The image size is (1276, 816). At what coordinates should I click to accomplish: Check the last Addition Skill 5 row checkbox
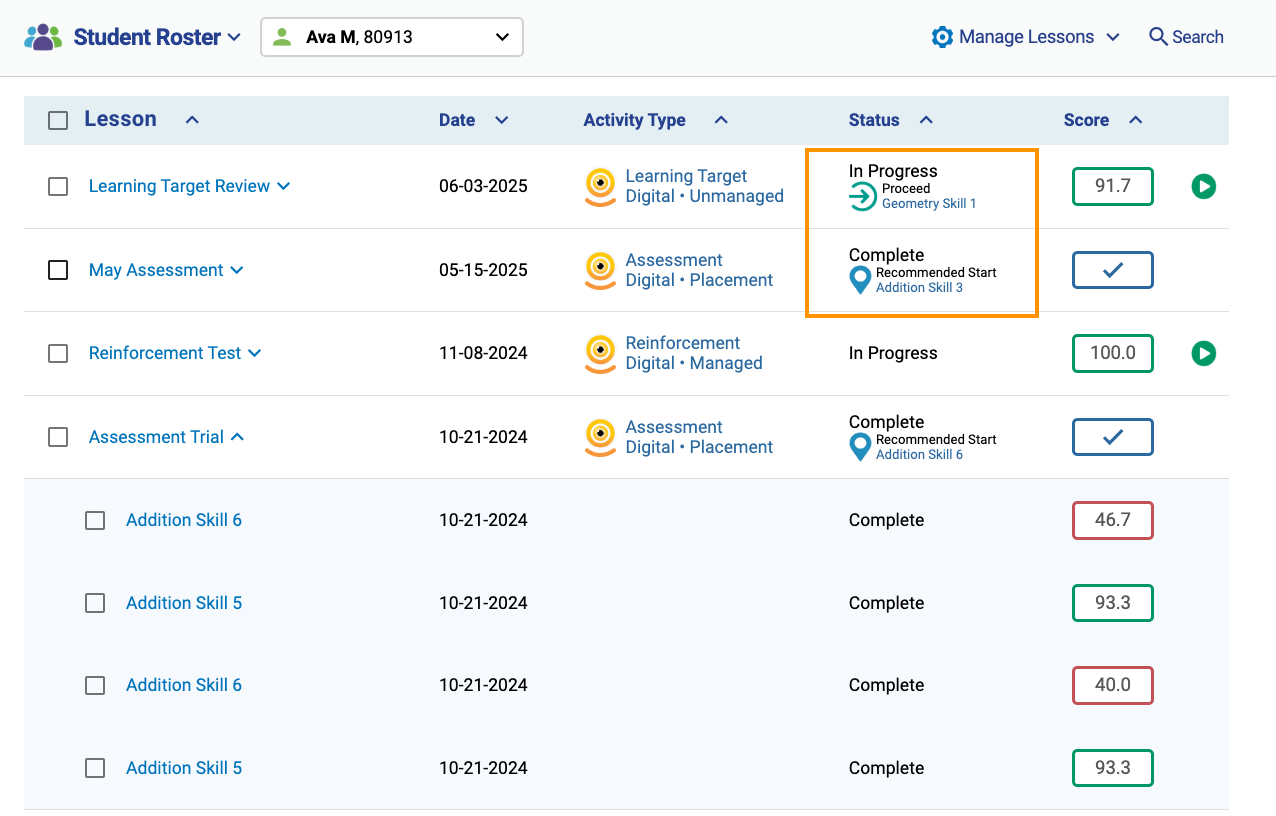[x=95, y=768]
